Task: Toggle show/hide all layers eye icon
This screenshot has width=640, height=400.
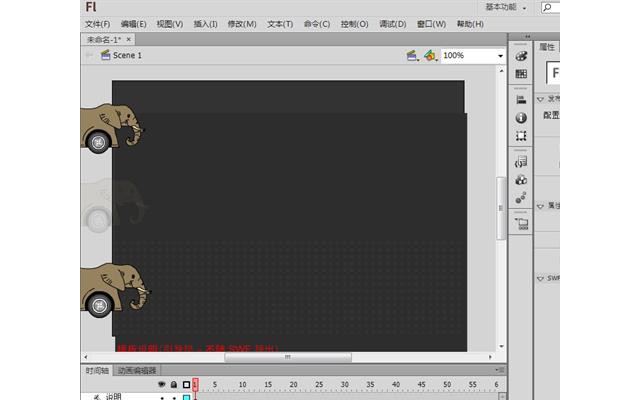Action: [162, 384]
